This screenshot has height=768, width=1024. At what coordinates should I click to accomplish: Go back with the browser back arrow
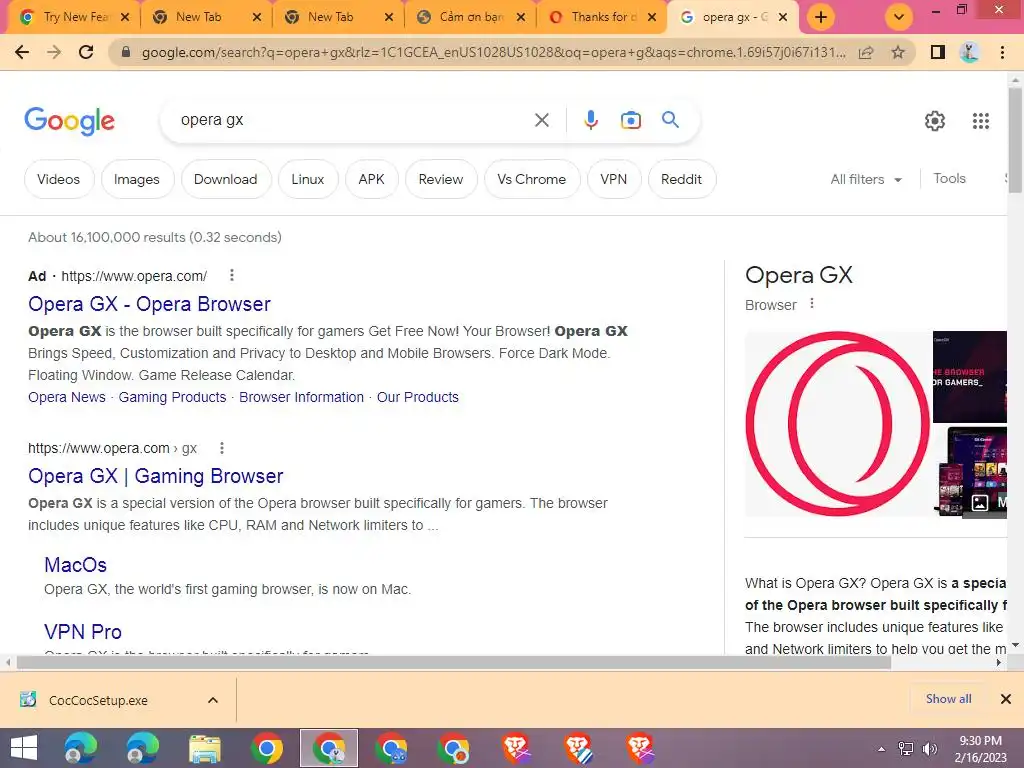point(22,52)
